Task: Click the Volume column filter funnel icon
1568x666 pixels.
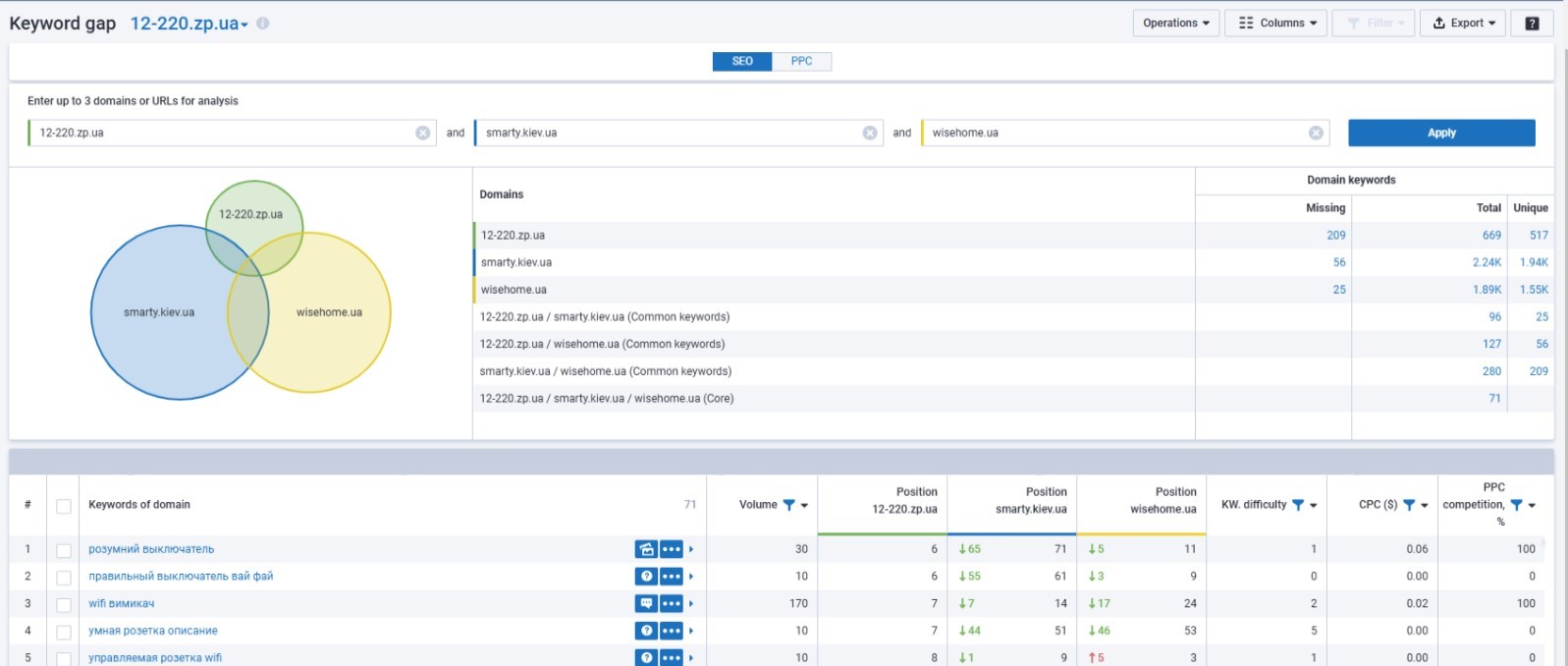Action: 788,505
